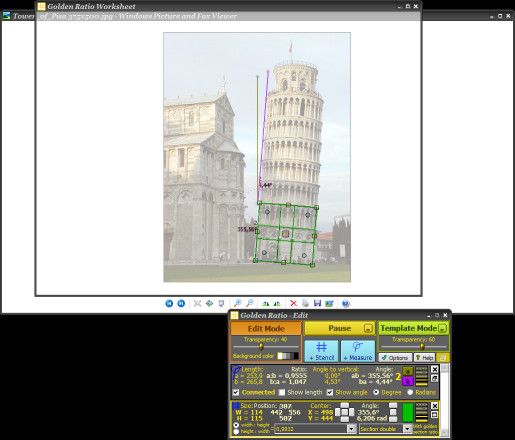
Task: Click the top stencil angle adjust button
Action: [393, 406]
